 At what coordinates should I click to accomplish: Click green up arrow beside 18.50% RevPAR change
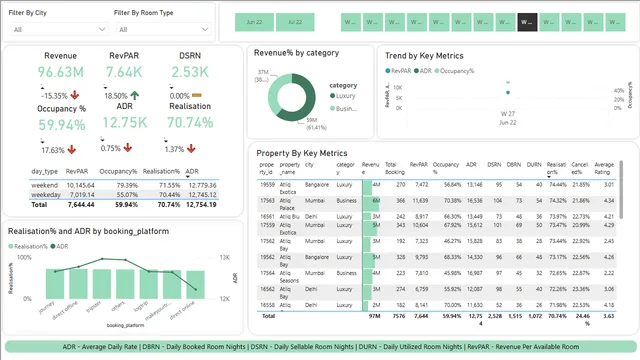(x=135, y=96)
